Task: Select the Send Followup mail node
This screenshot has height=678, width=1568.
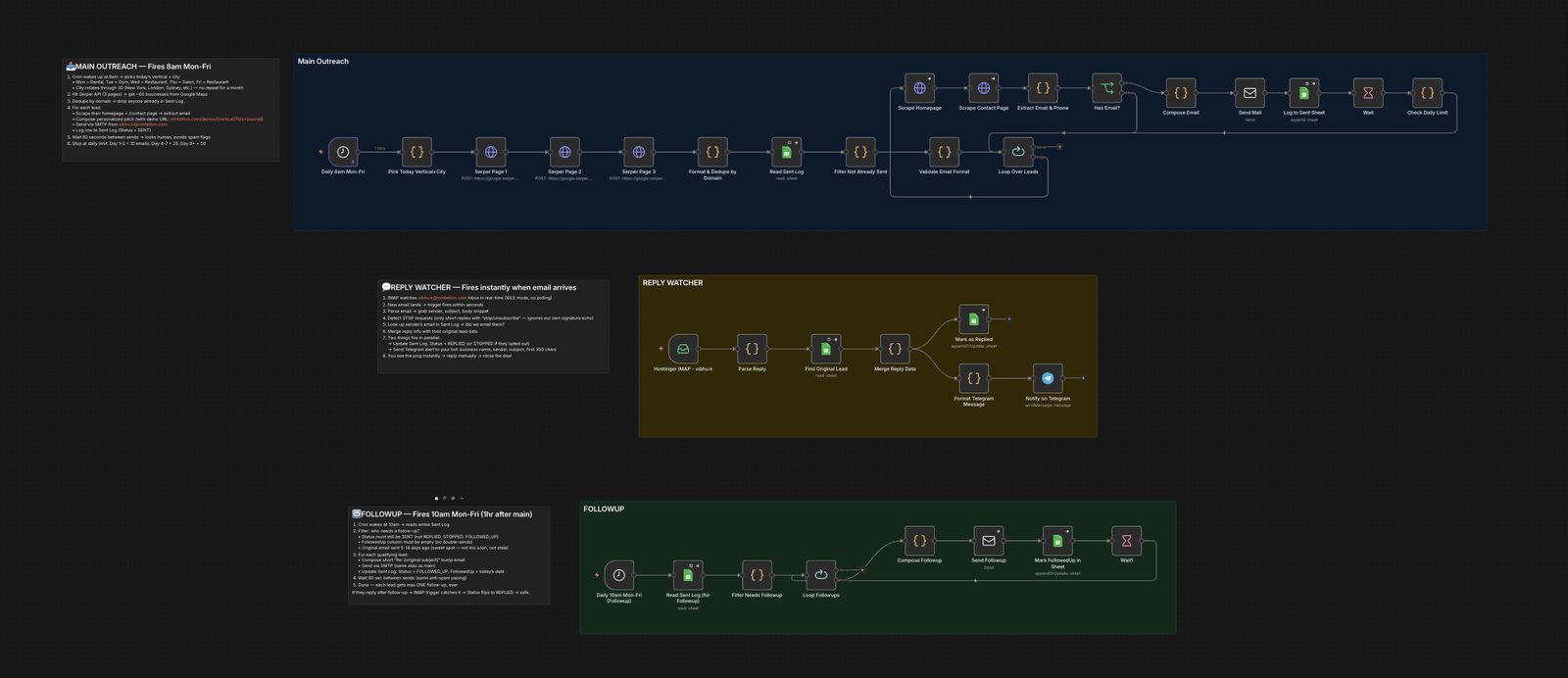Action: 989,541
